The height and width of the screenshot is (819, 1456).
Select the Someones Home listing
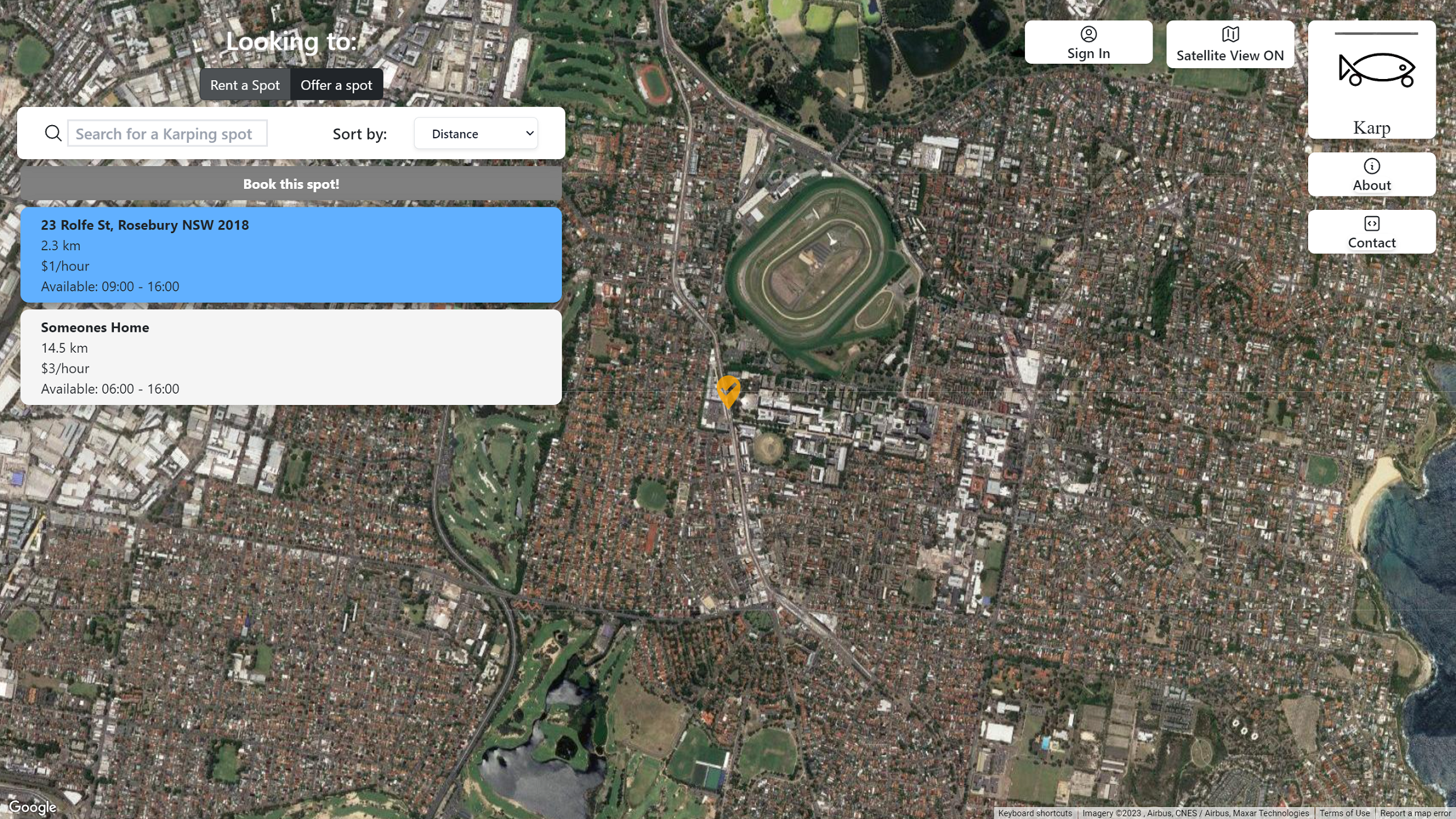click(x=291, y=357)
